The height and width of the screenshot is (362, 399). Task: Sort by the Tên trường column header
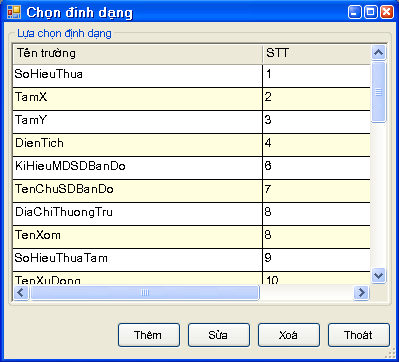click(x=138, y=53)
